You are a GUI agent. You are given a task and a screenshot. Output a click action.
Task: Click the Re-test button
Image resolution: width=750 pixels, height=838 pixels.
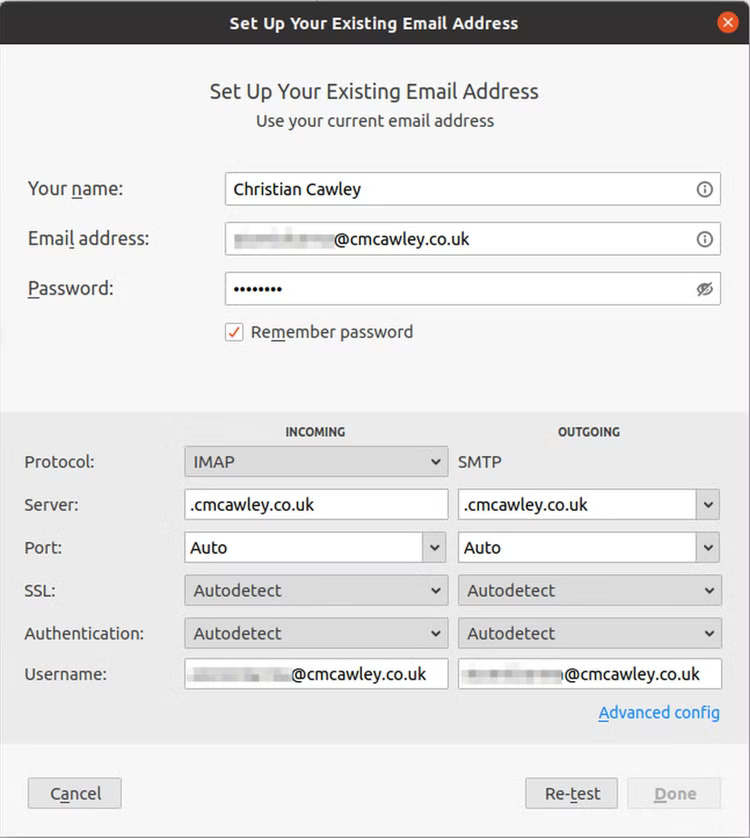point(571,793)
